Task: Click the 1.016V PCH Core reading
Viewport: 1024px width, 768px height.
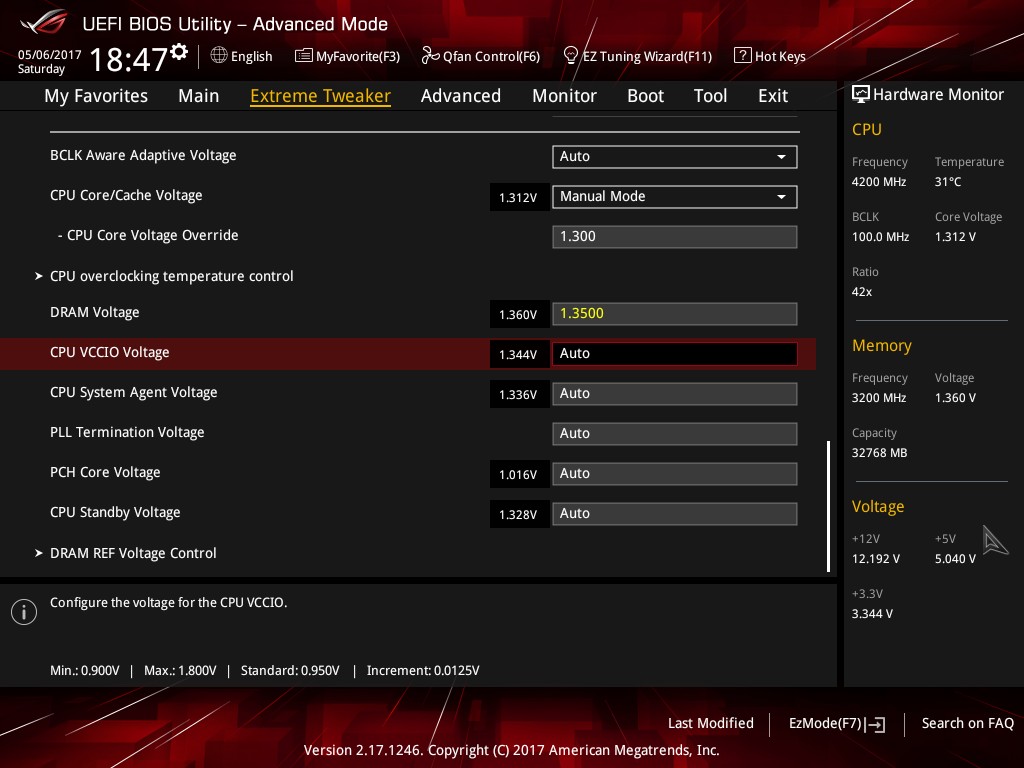Action: 519,474
